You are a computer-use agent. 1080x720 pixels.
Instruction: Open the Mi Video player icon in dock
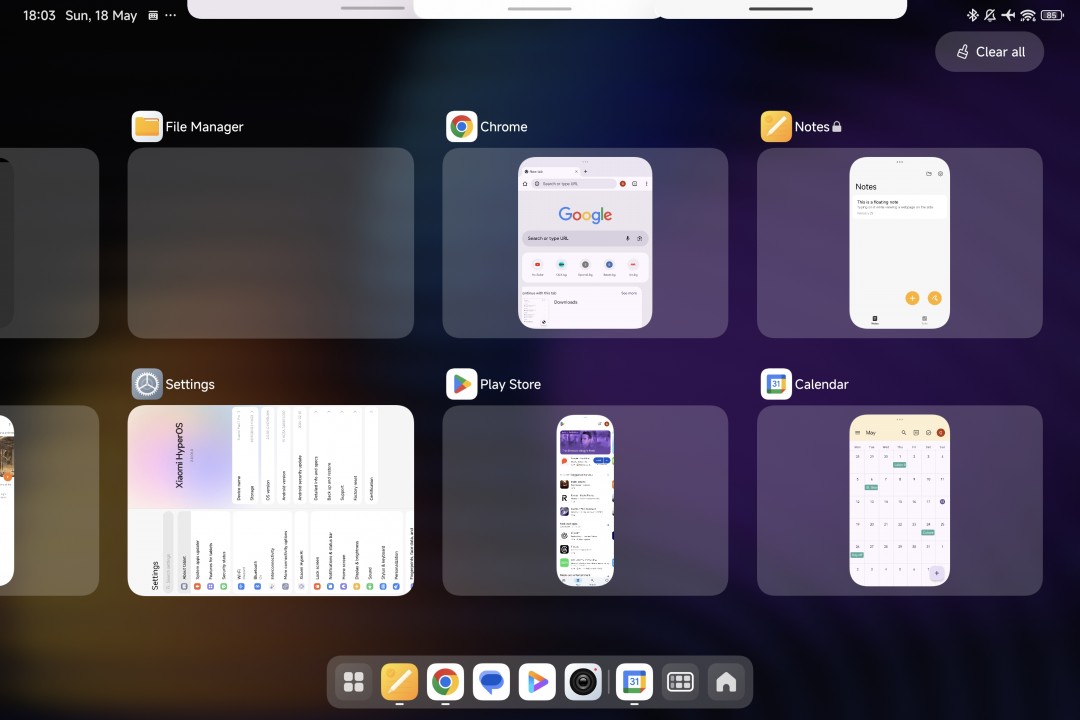pyautogui.click(x=537, y=682)
